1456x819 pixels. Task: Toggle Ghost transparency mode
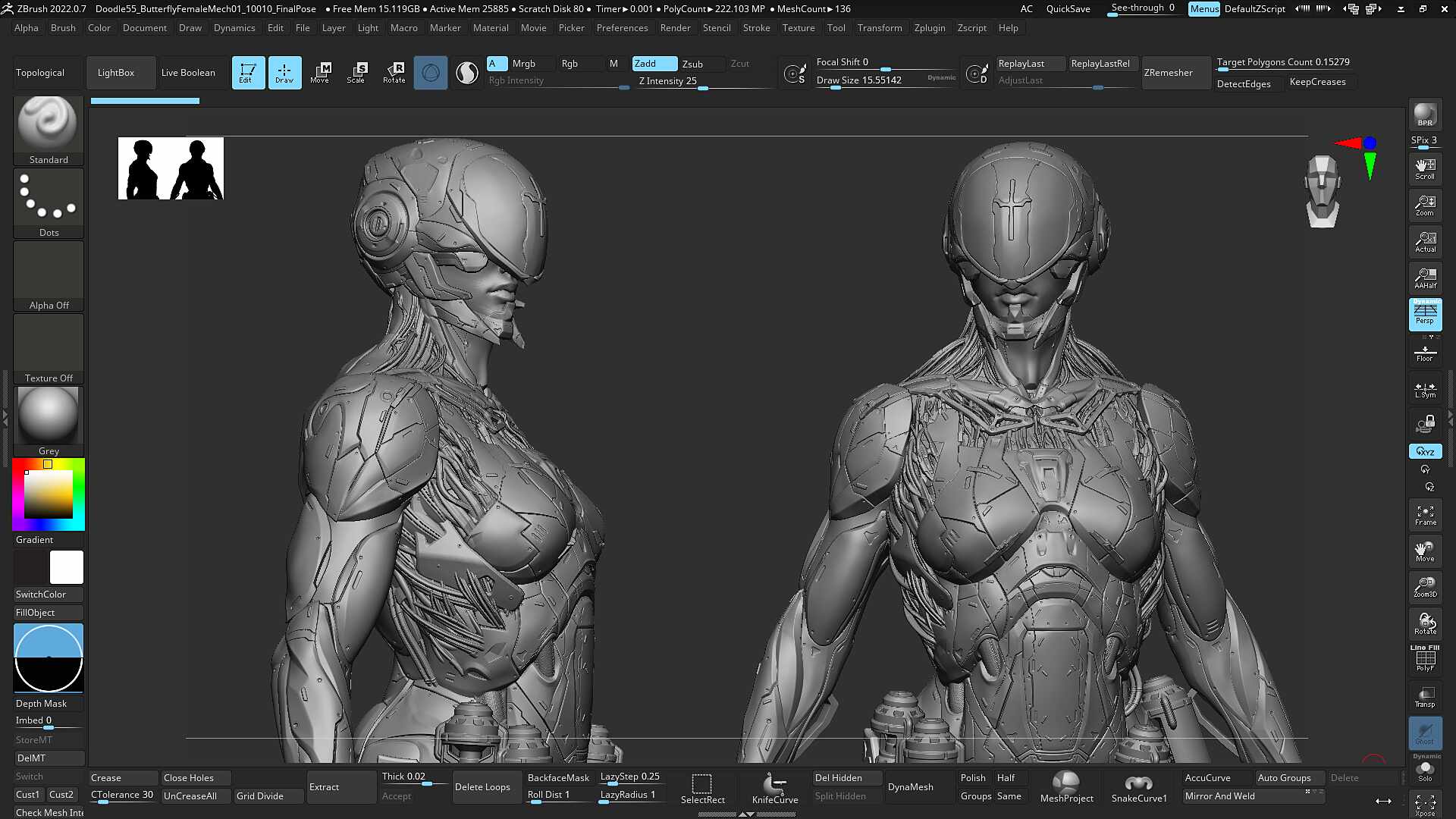(x=1425, y=733)
